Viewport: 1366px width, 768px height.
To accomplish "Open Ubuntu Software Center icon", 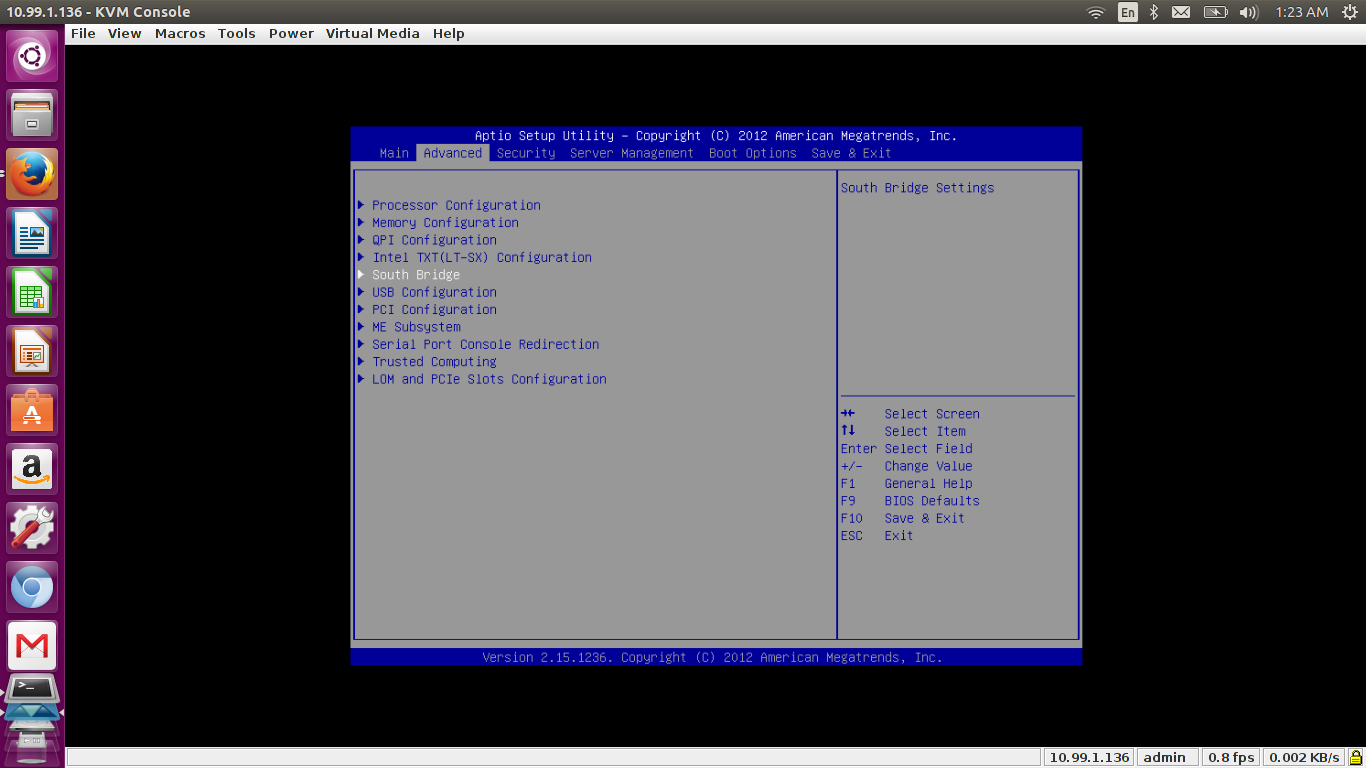I will (x=32, y=410).
